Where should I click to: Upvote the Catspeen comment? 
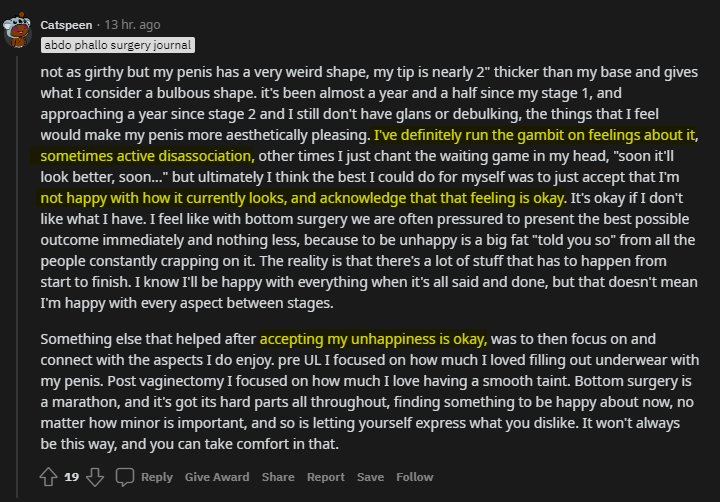point(48,477)
